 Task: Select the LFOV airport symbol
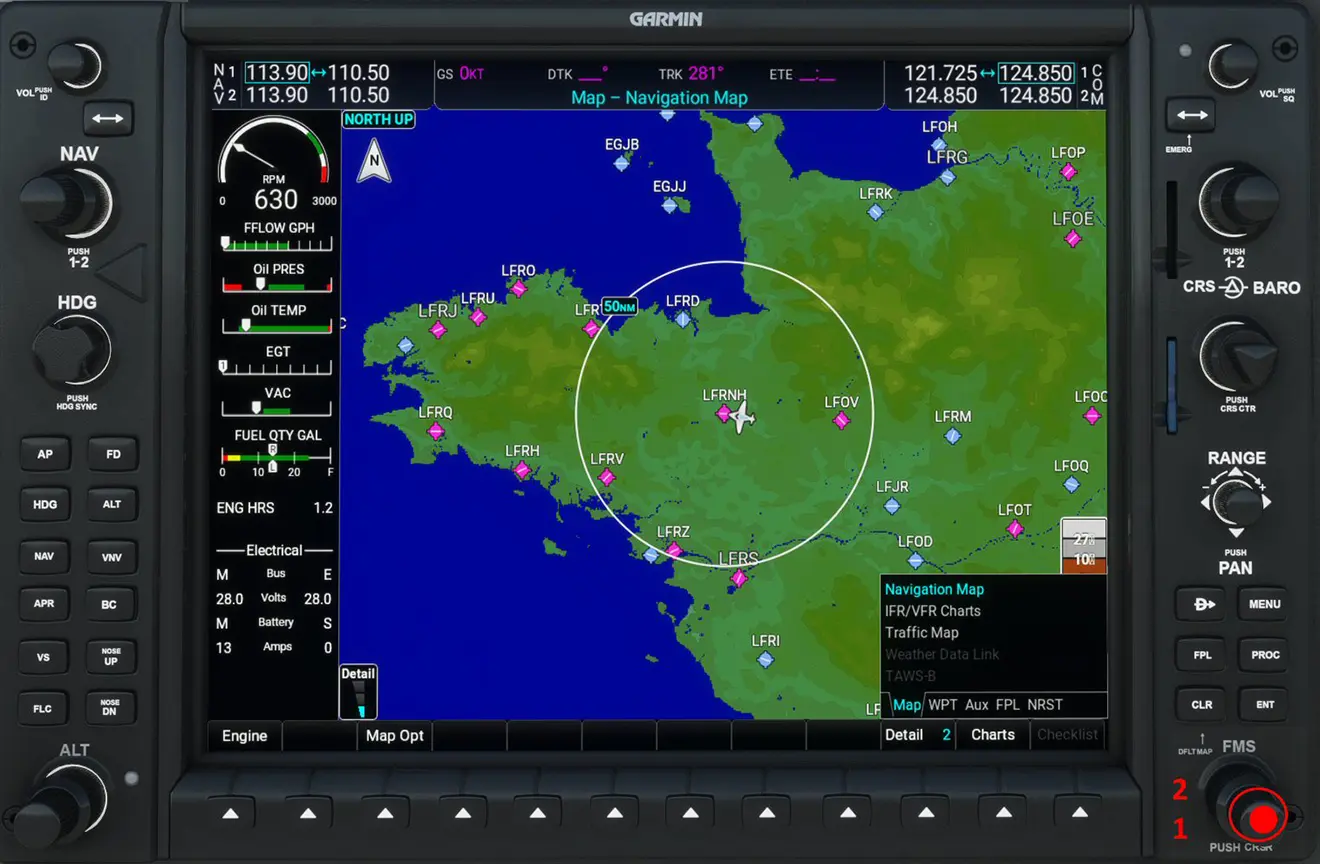coord(841,420)
